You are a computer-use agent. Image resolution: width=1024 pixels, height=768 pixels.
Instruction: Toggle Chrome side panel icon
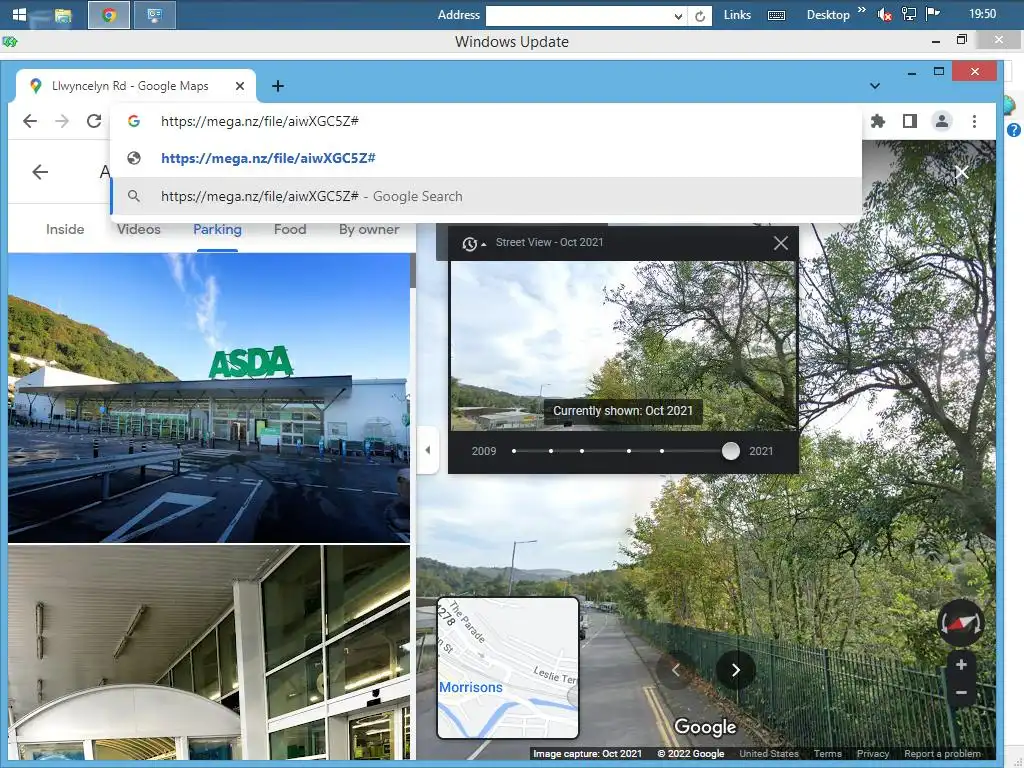pyautogui.click(x=910, y=121)
